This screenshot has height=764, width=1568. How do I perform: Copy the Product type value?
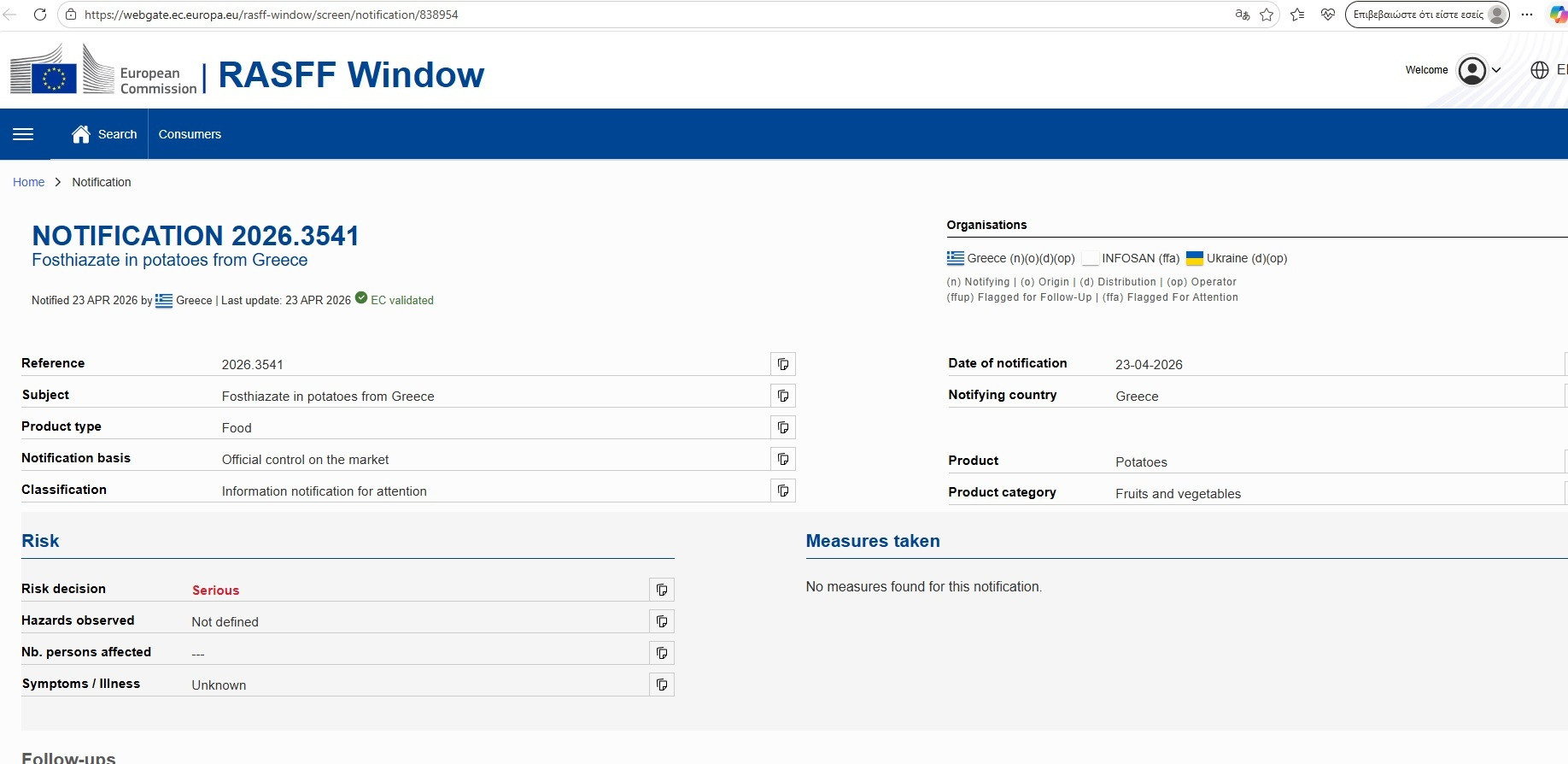point(782,427)
